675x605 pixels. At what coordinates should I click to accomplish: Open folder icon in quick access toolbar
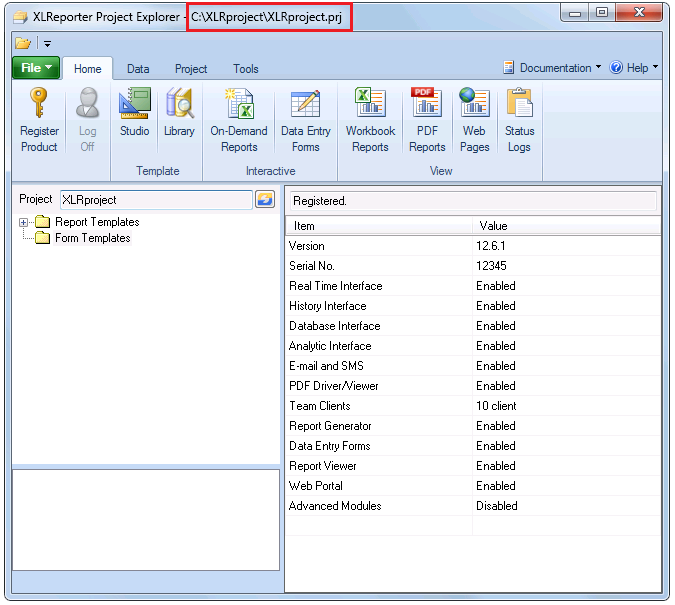click(x=22, y=43)
